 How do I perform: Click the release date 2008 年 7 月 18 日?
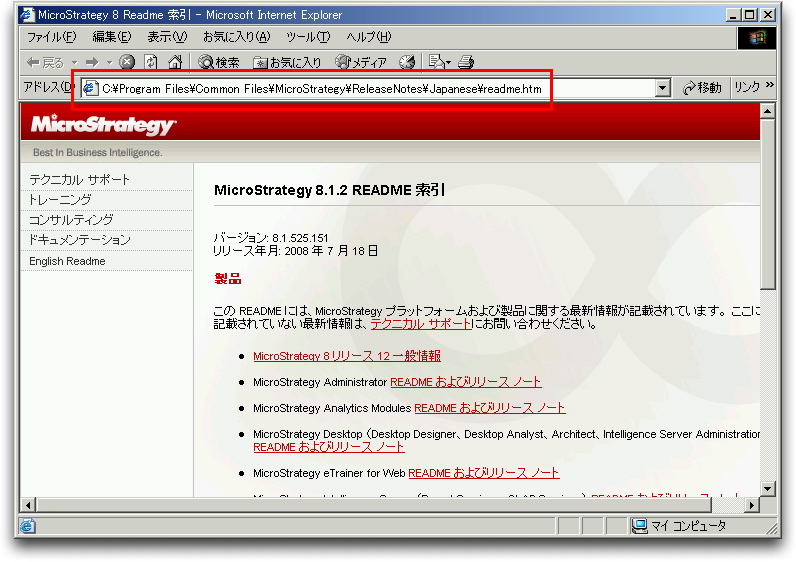coord(331,251)
